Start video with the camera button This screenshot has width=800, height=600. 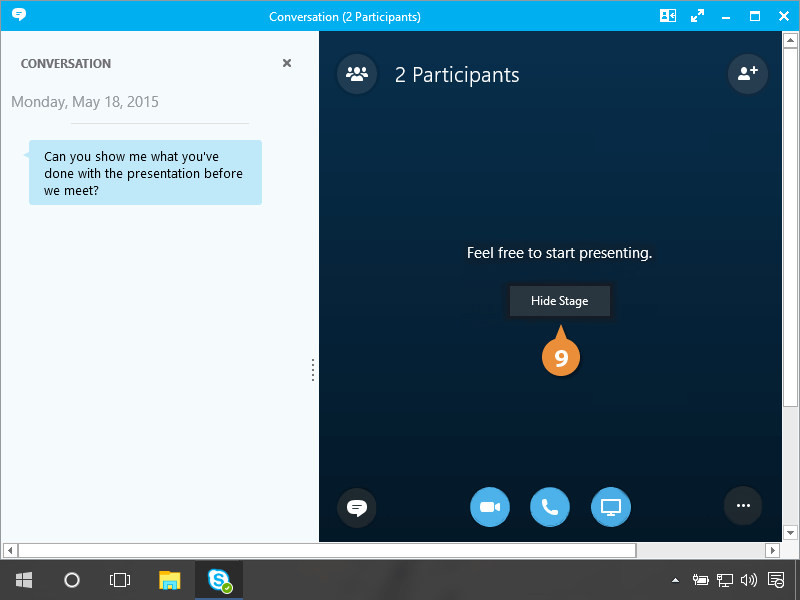[490, 507]
